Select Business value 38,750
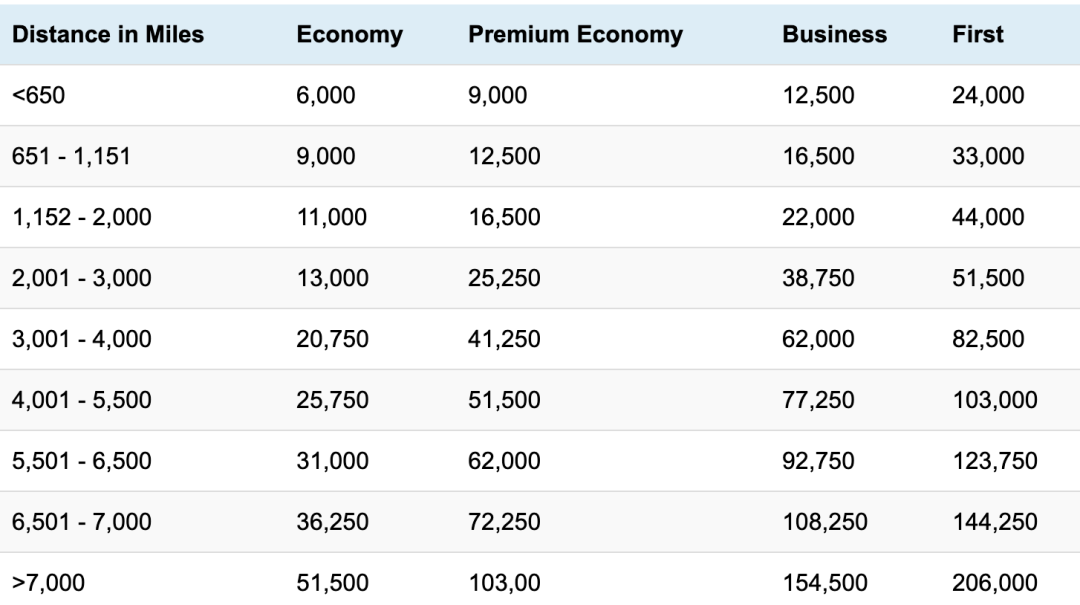1080x605 pixels. tap(818, 278)
